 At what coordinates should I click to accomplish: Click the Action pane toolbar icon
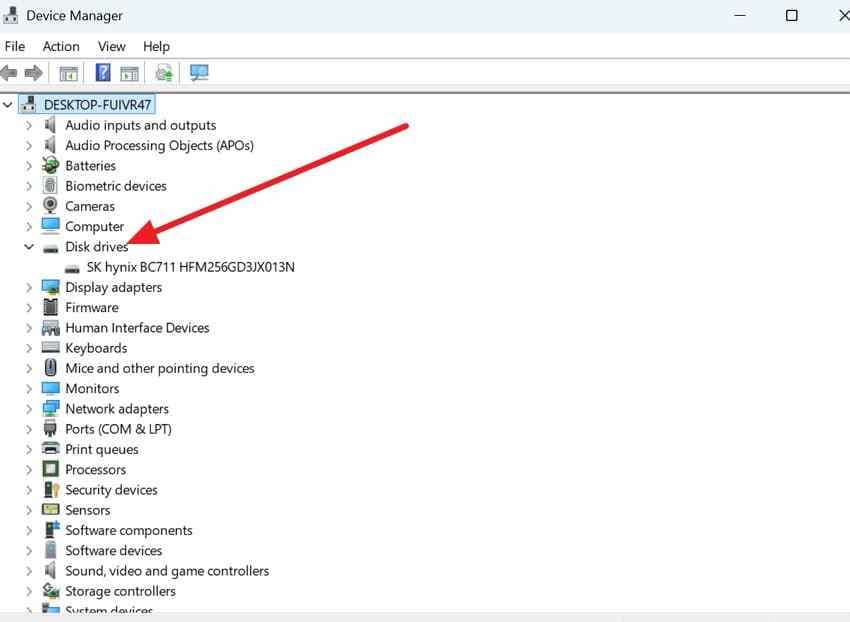coord(130,73)
